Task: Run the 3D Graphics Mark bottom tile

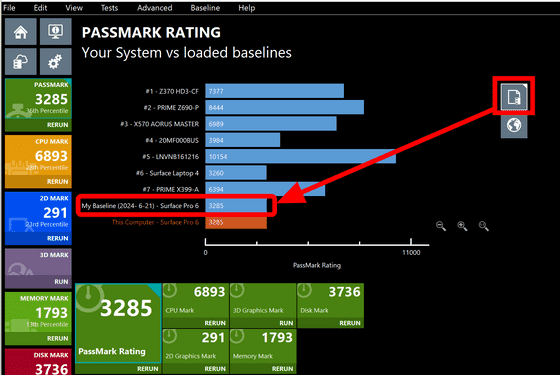Action: click(x=286, y=323)
